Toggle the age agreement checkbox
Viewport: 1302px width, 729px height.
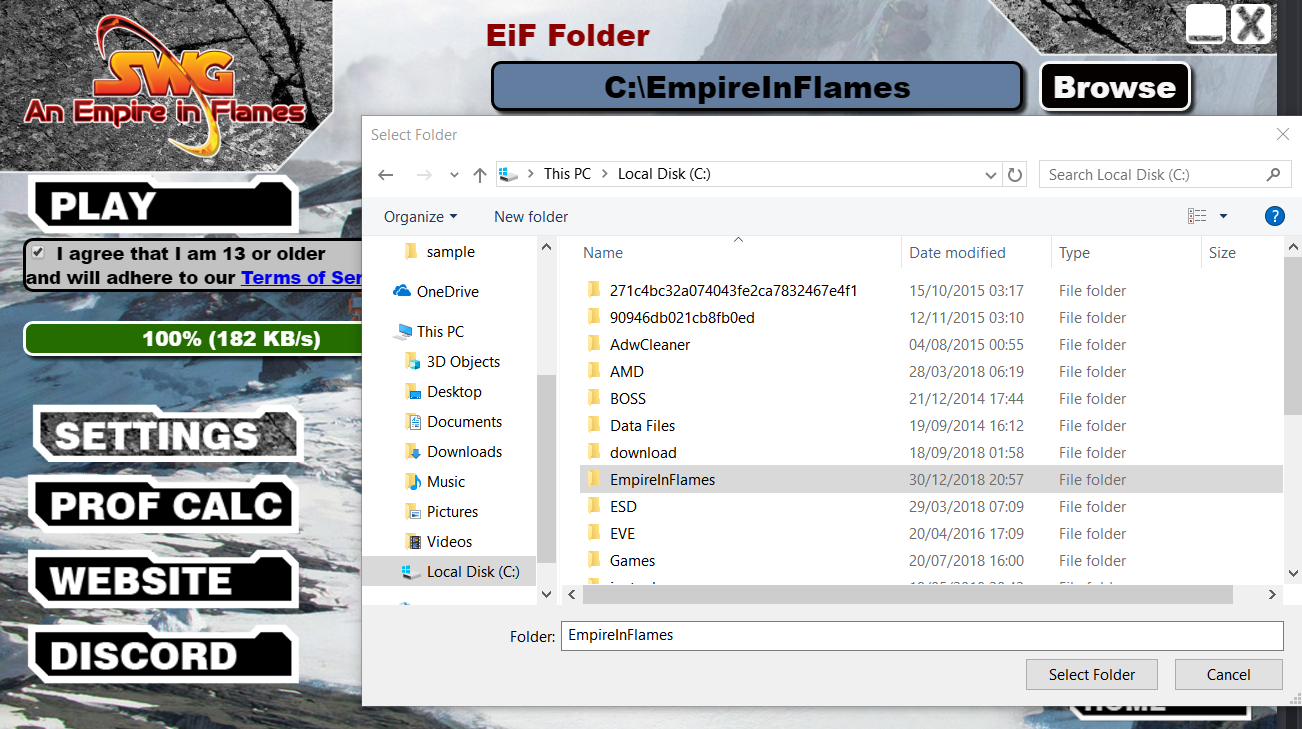(38, 252)
